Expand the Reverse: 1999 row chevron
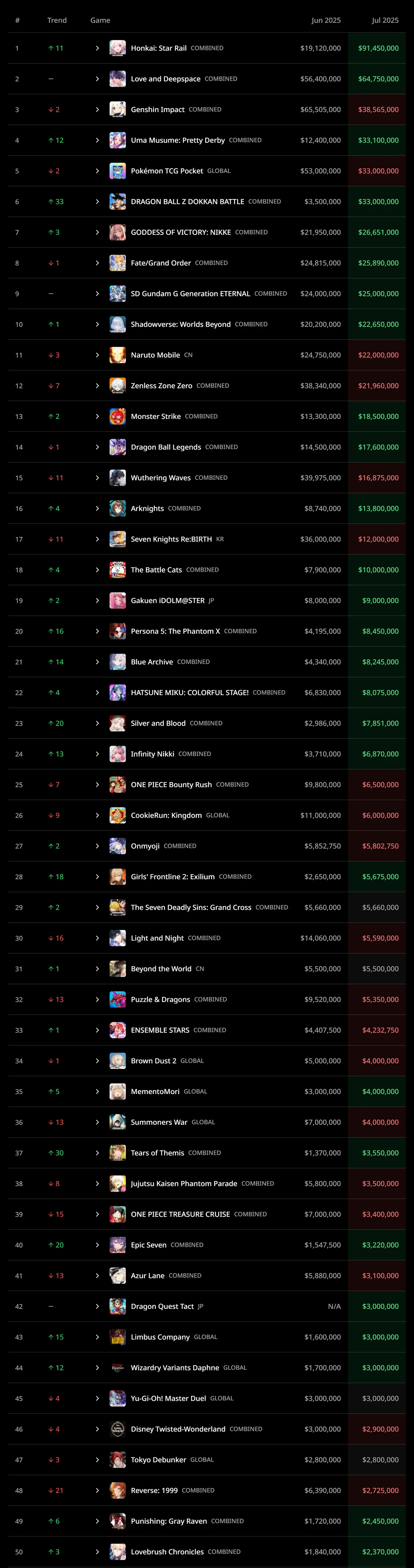 97,1490
